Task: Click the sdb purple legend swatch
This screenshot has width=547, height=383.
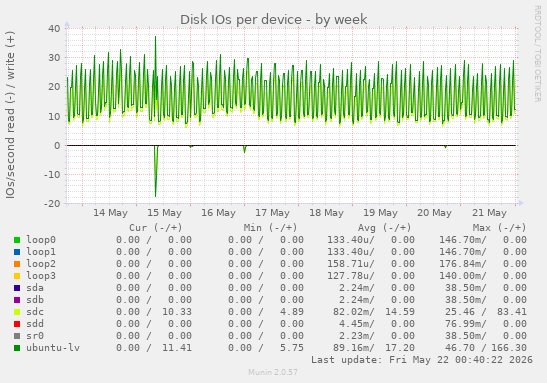Action: click(x=17, y=300)
